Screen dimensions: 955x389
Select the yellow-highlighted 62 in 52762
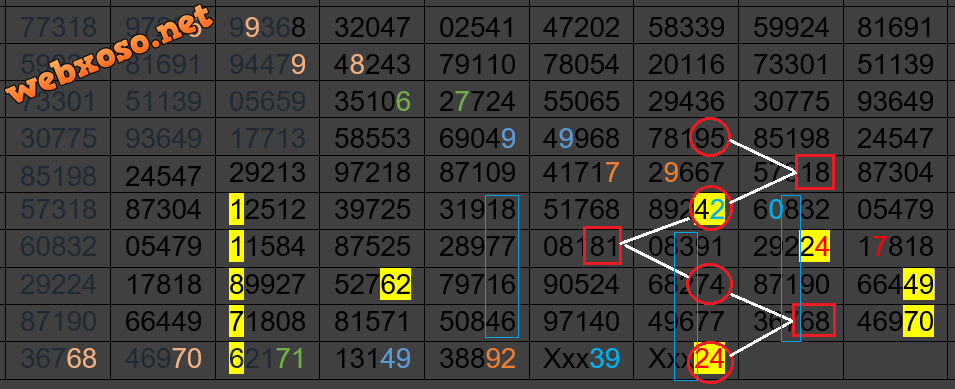click(x=395, y=284)
